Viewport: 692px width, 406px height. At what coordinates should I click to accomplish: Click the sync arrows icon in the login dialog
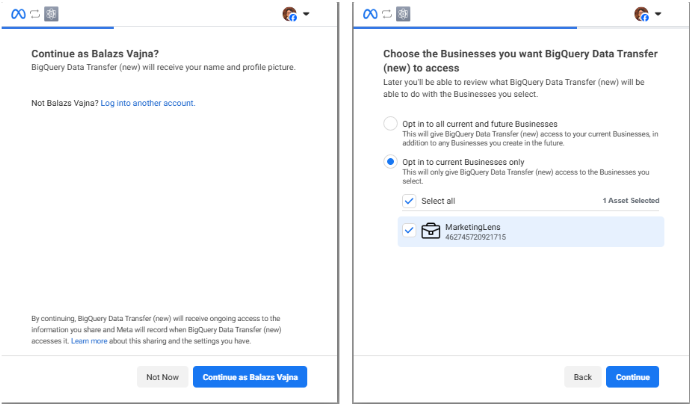tap(37, 14)
